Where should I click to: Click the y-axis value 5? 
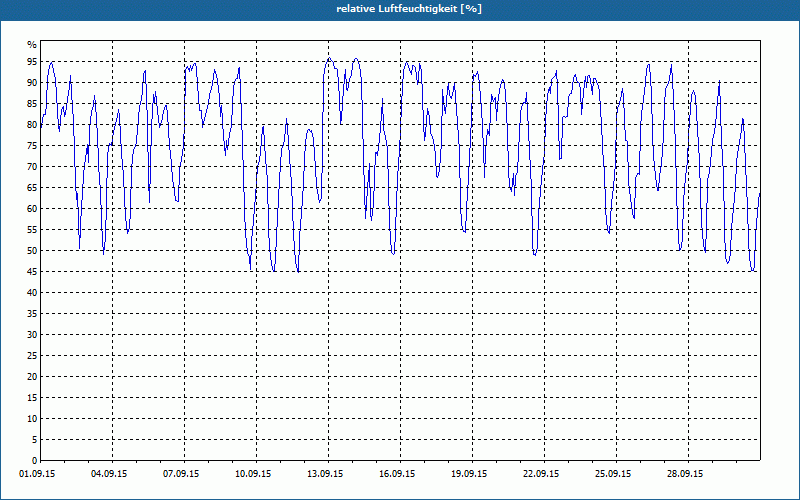click(35, 440)
